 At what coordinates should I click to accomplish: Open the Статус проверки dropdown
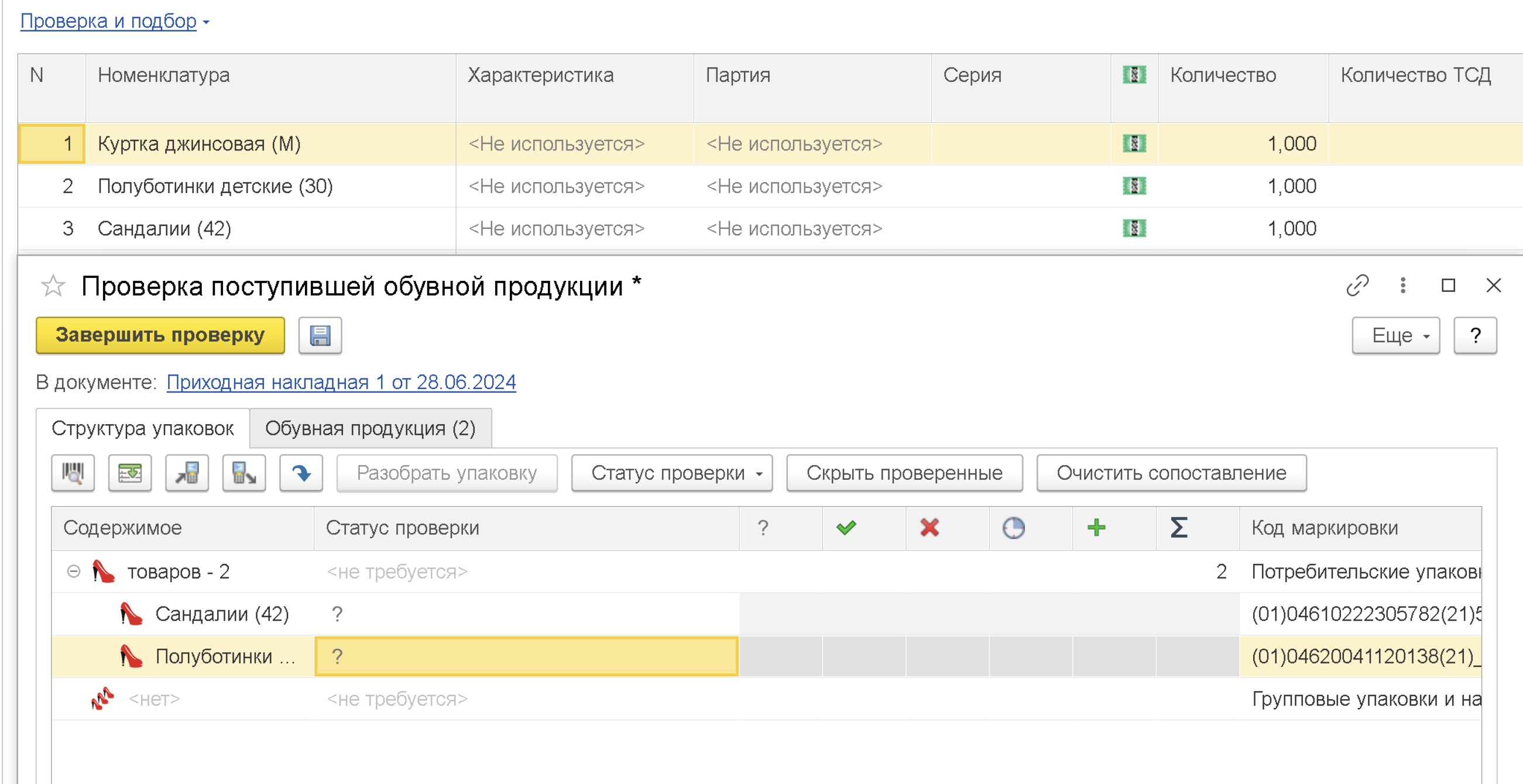[671, 473]
